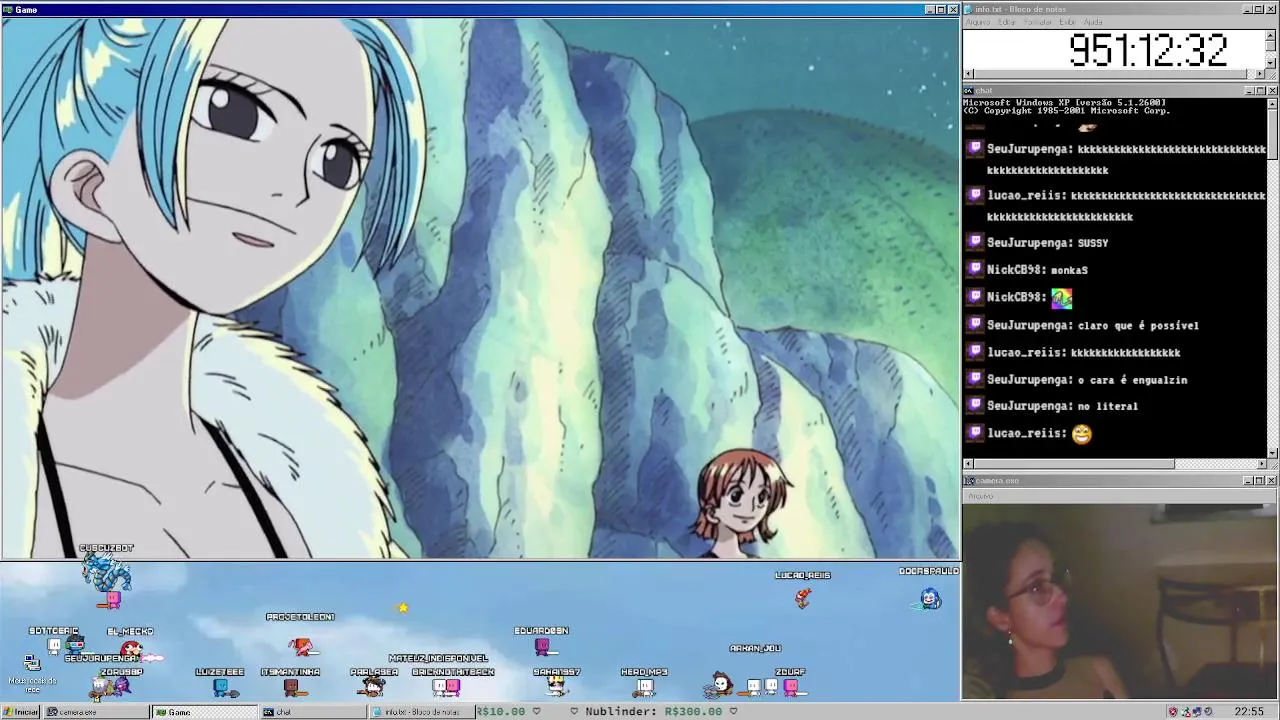The image size is (1280, 720).
Task: Click Meus locais de rede desktop icon
Action: 32,672
